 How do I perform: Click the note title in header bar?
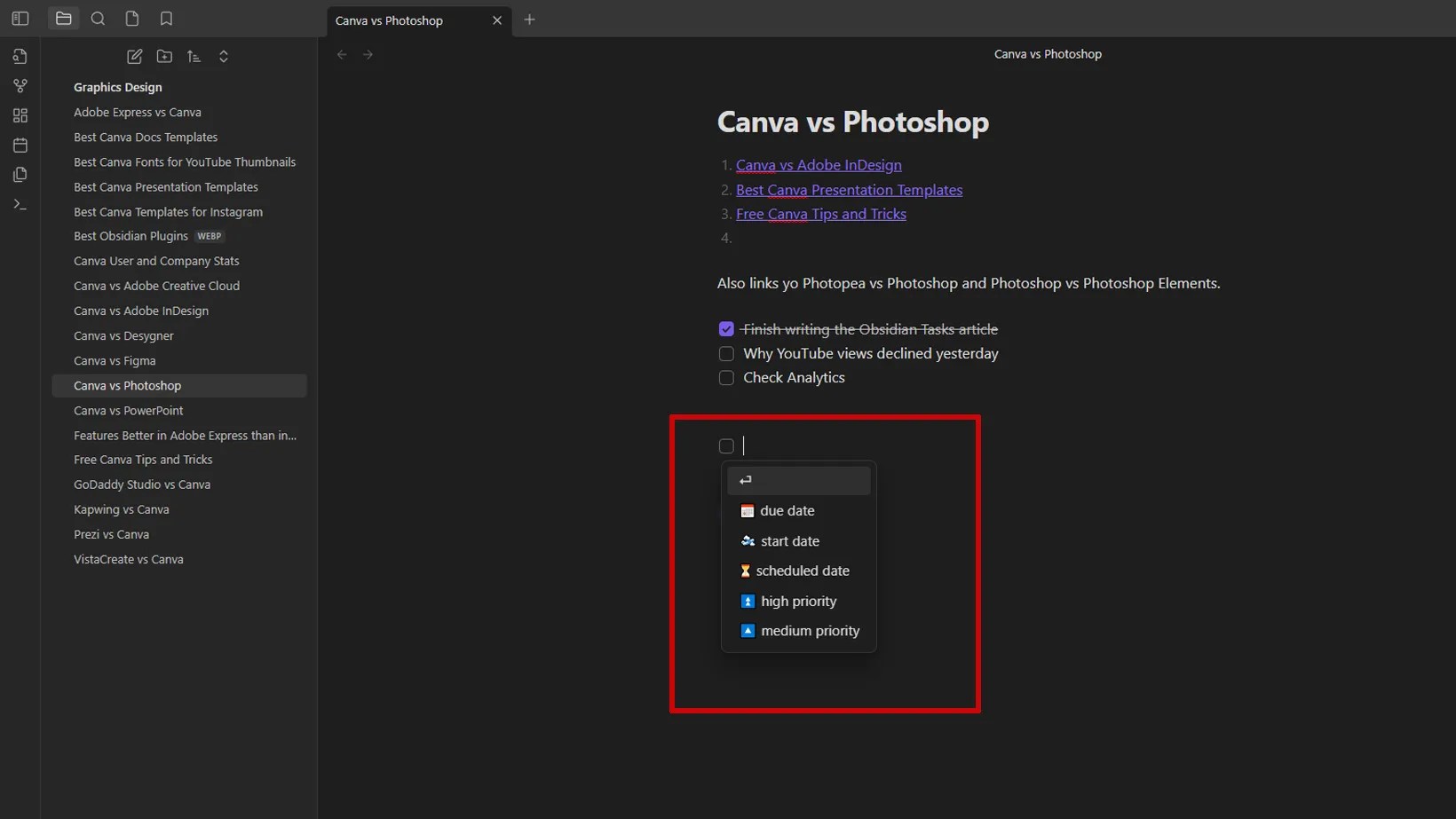(x=1048, y=54)
